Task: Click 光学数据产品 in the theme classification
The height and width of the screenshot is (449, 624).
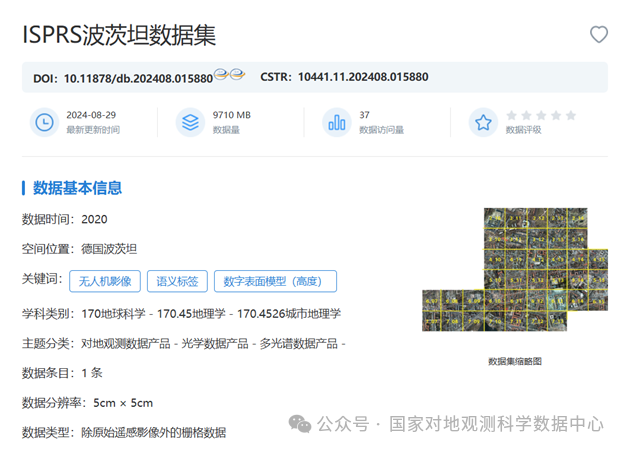Action: (215, 344)
